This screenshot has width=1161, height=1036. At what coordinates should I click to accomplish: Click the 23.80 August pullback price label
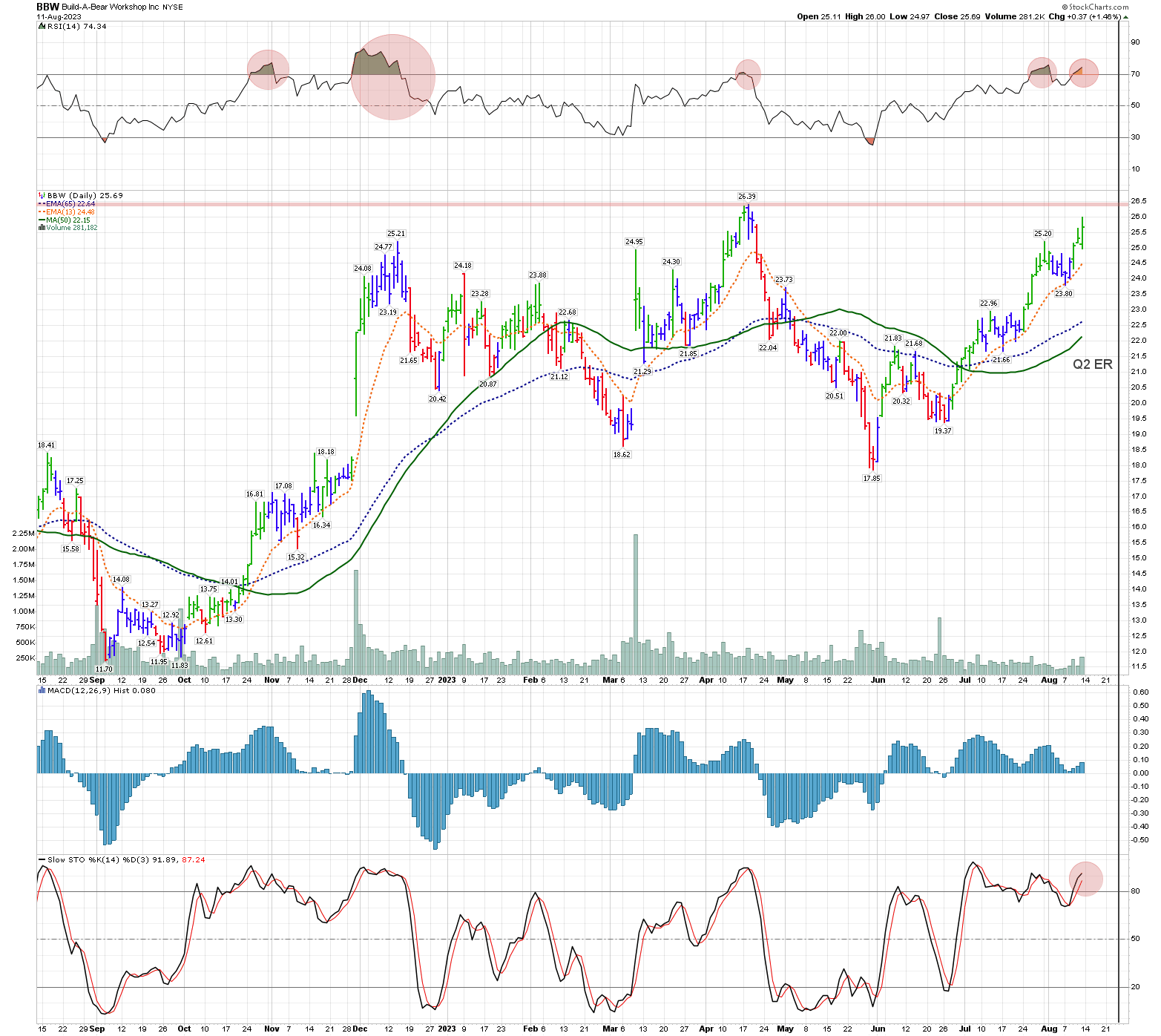(x=1064, y=293)
